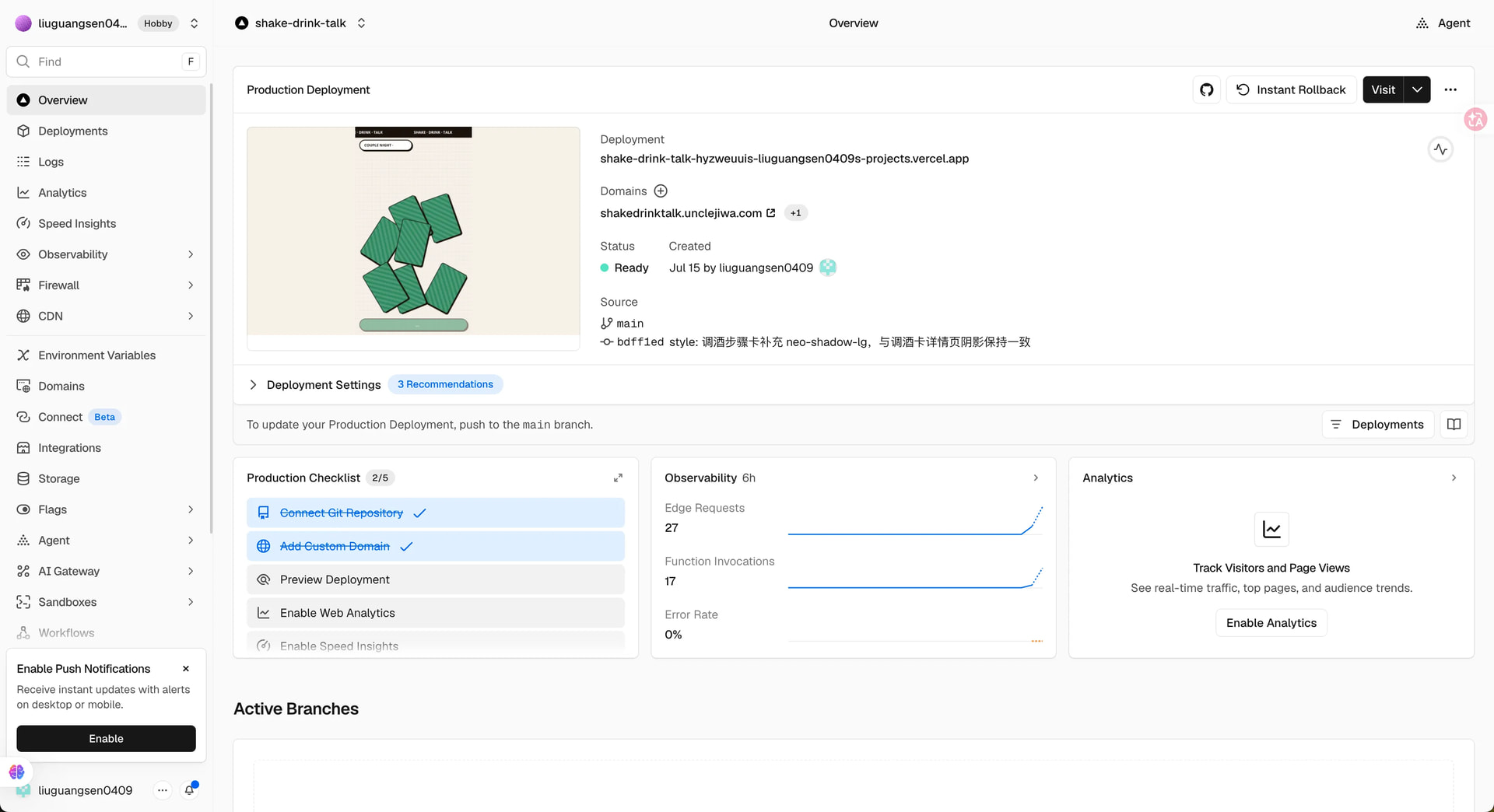Screen dimensions: 1494x812
Task: Open the bdff1ed commit link
Action: [x=640, y=342]
